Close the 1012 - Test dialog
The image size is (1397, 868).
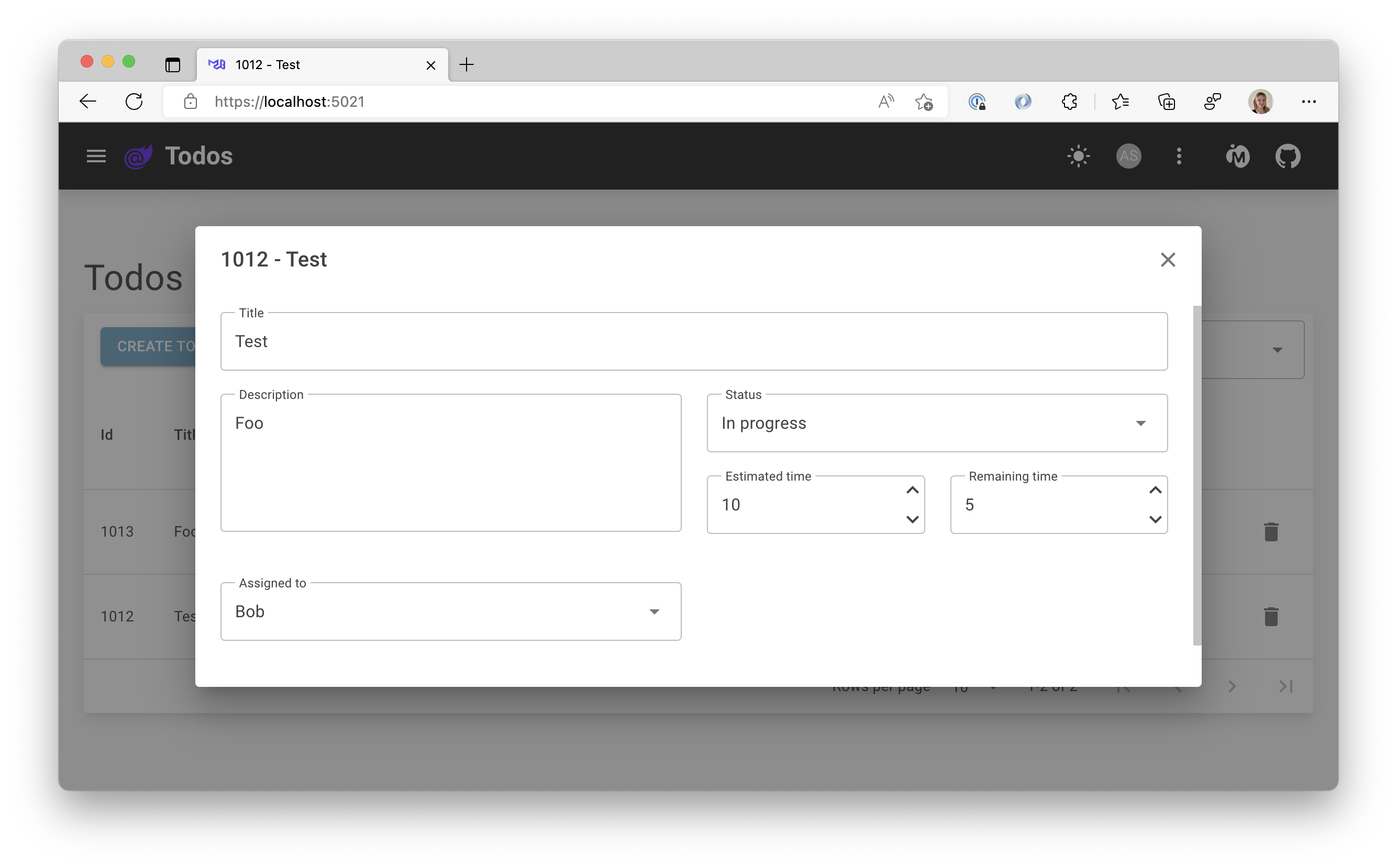click(1167, 260)
